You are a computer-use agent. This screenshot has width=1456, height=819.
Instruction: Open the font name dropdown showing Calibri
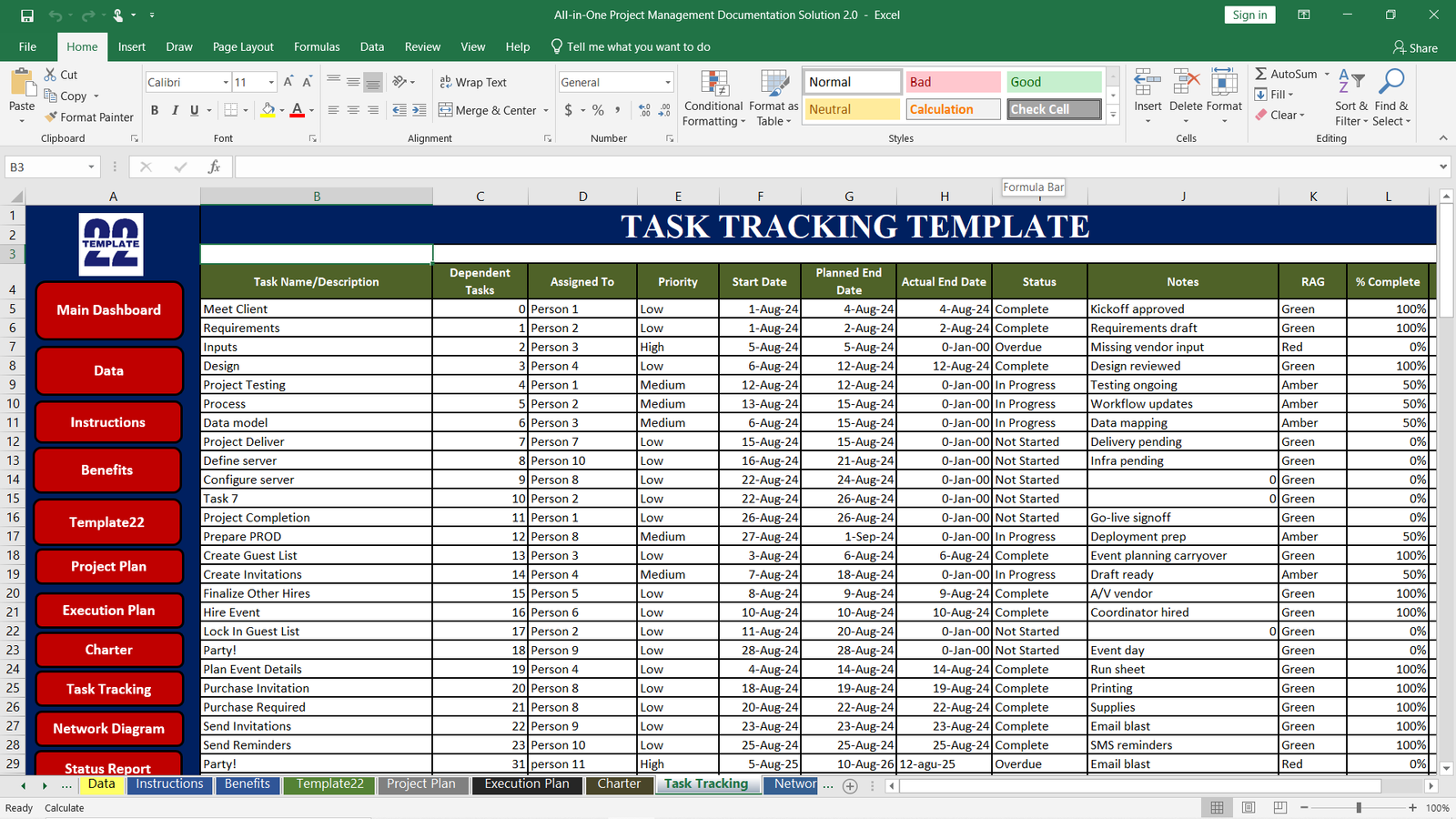tap(226, 83)
